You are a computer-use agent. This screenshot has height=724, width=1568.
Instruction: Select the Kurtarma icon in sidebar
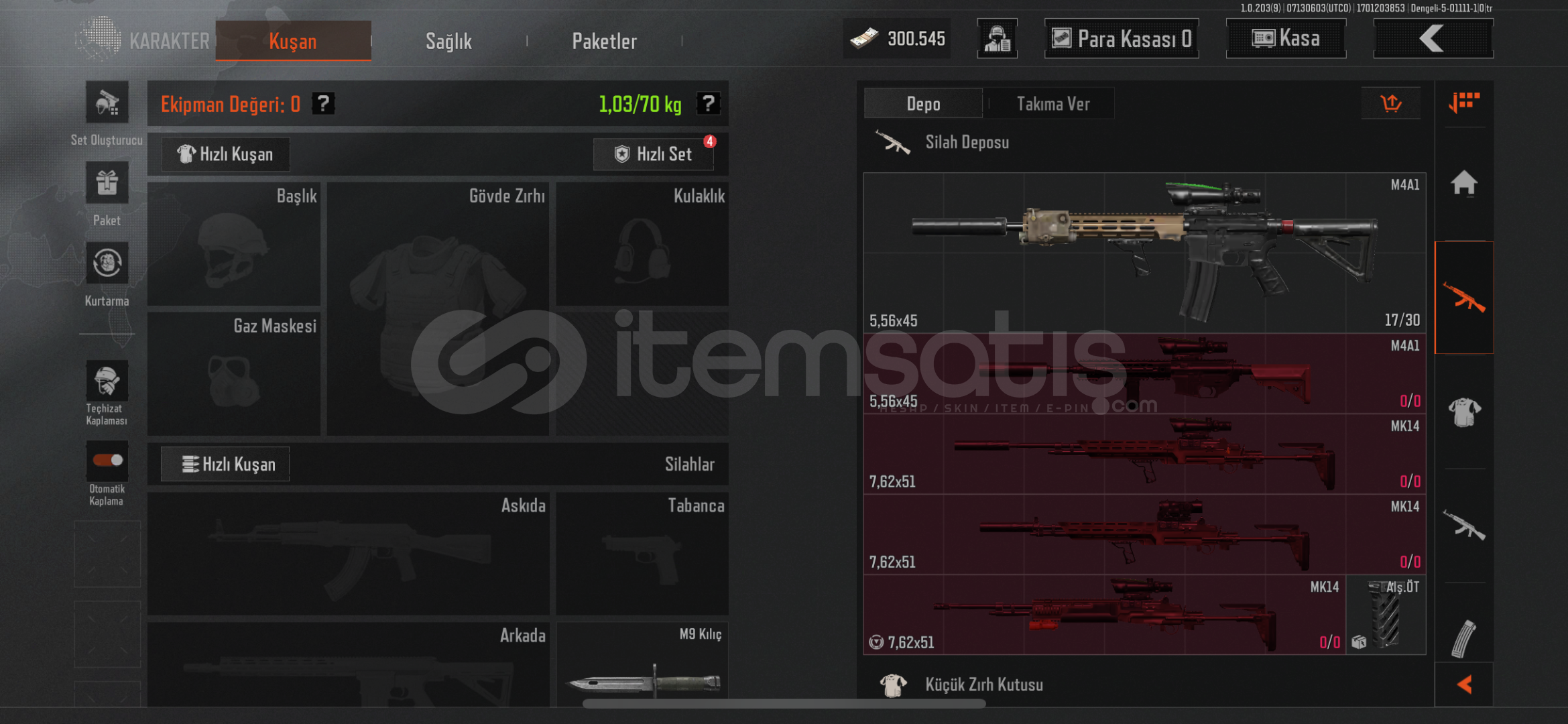click(107, 263)
